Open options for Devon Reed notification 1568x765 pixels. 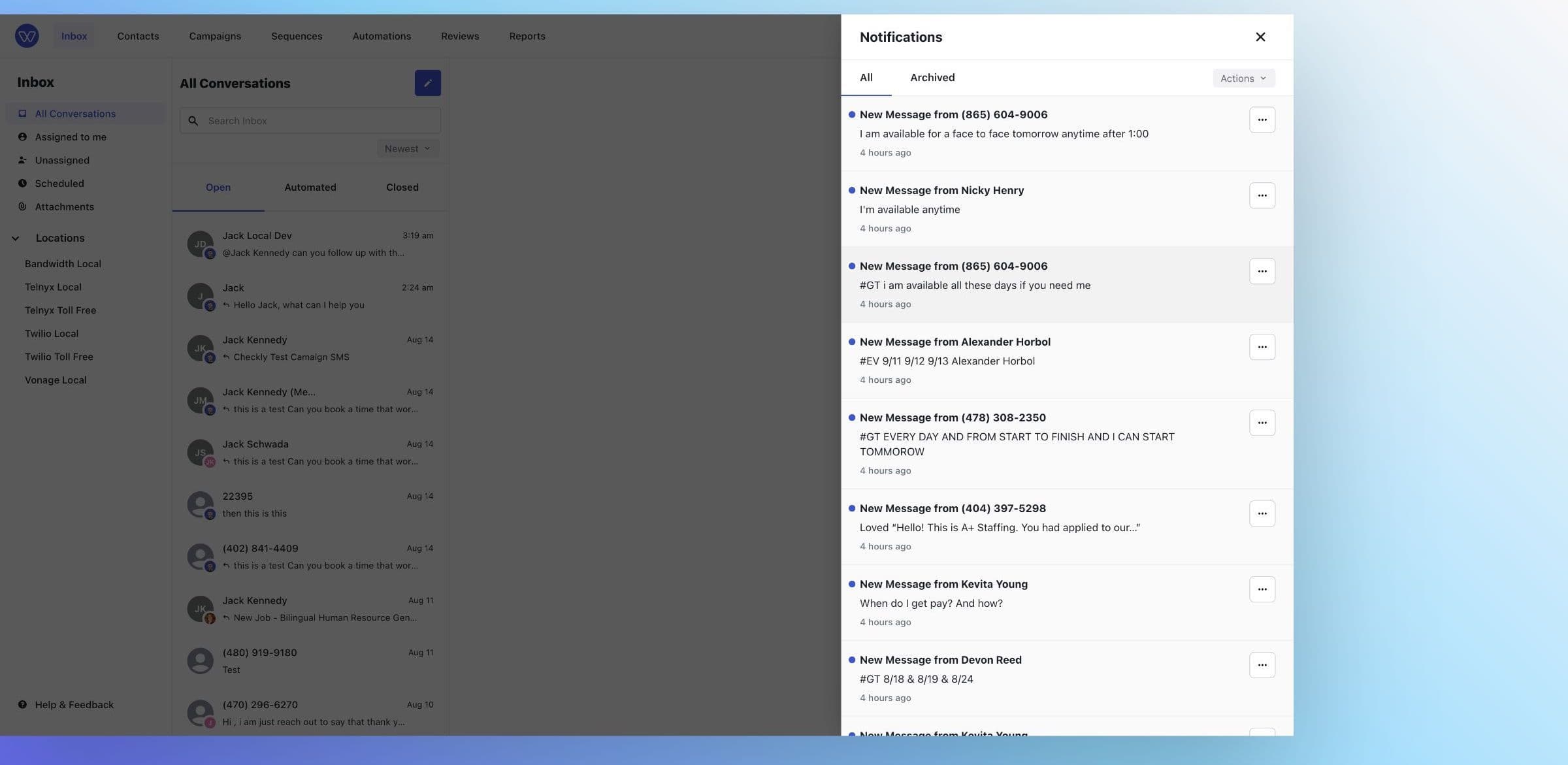click(x=1262, y=664)
